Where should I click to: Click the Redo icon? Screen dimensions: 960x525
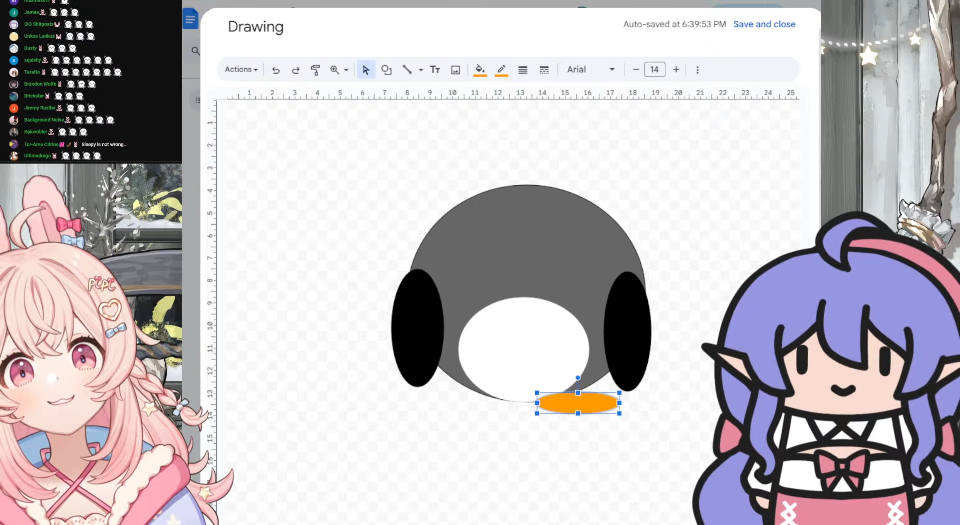pyautogui.click(x=296, y=70)
